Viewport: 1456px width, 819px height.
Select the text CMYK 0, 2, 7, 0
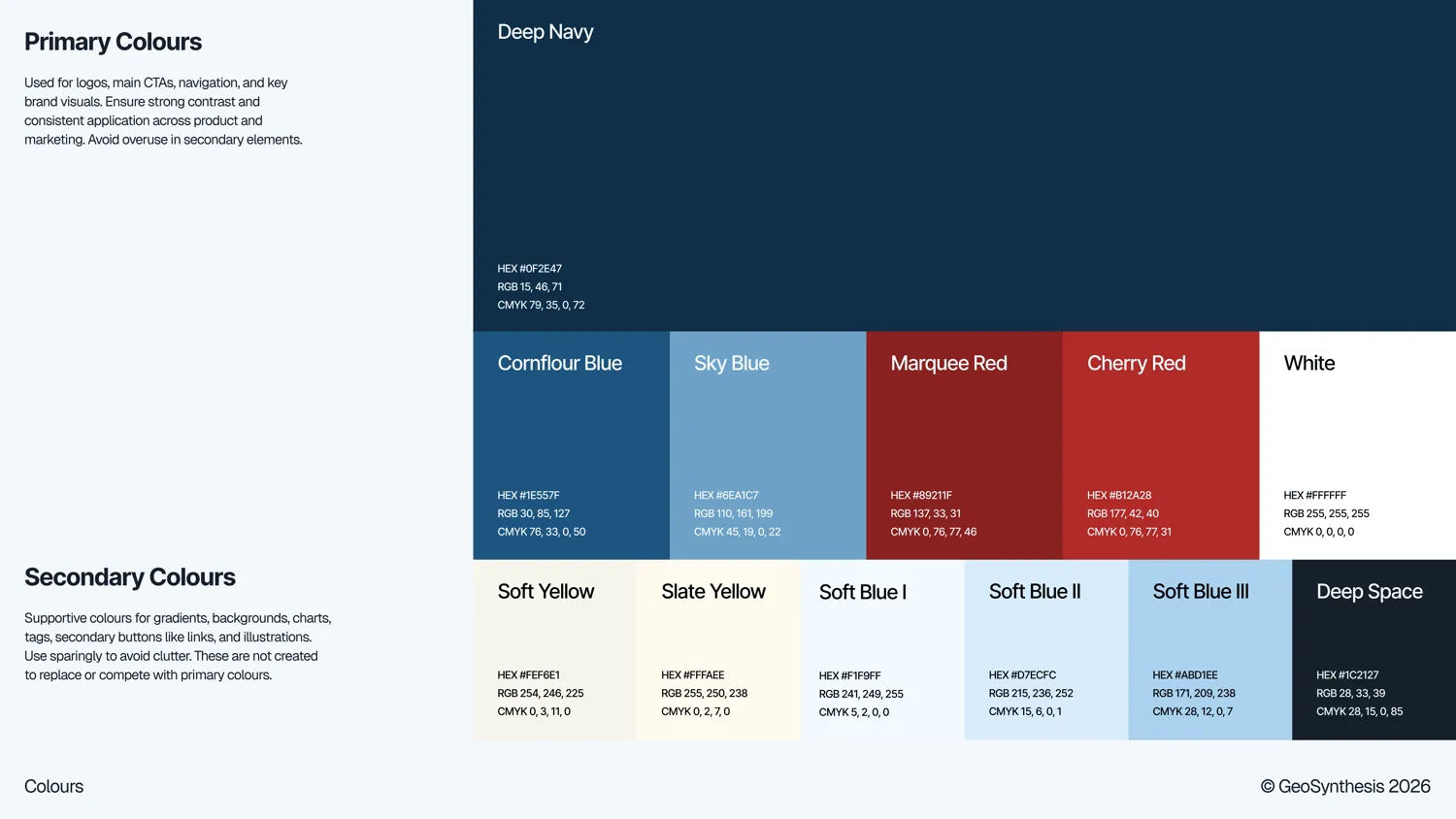point(696,712)
